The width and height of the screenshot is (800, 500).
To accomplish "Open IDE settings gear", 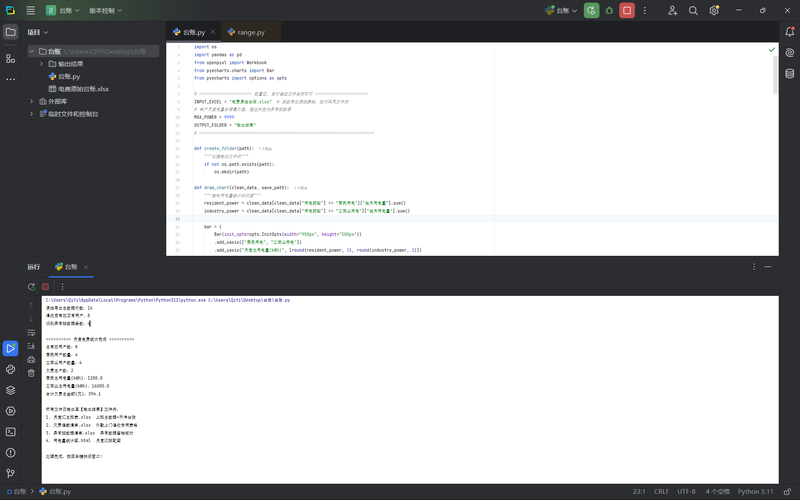I will (714, 10).
